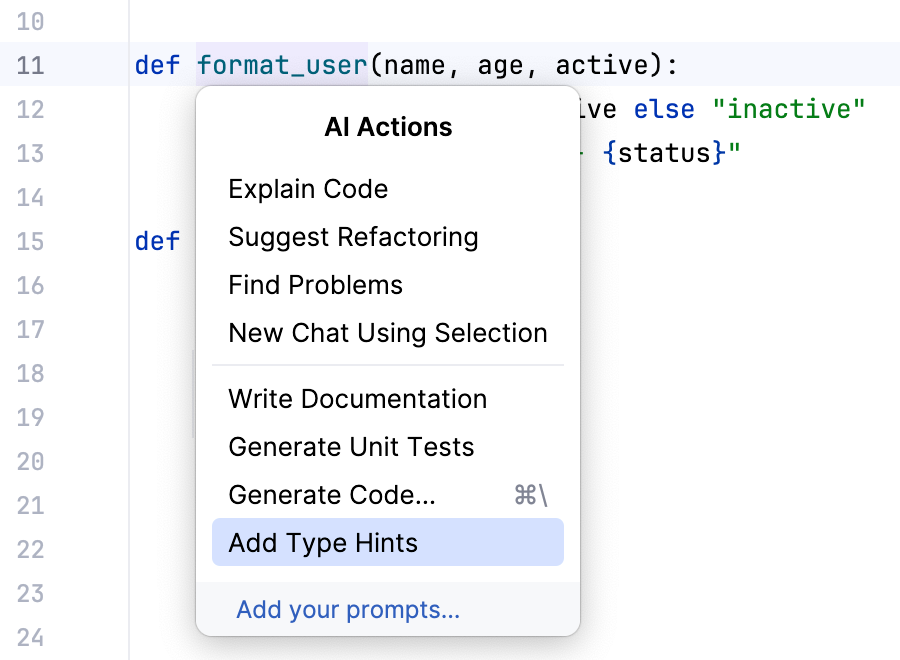Click the def keyword on line 11

(x=157, y=64)
